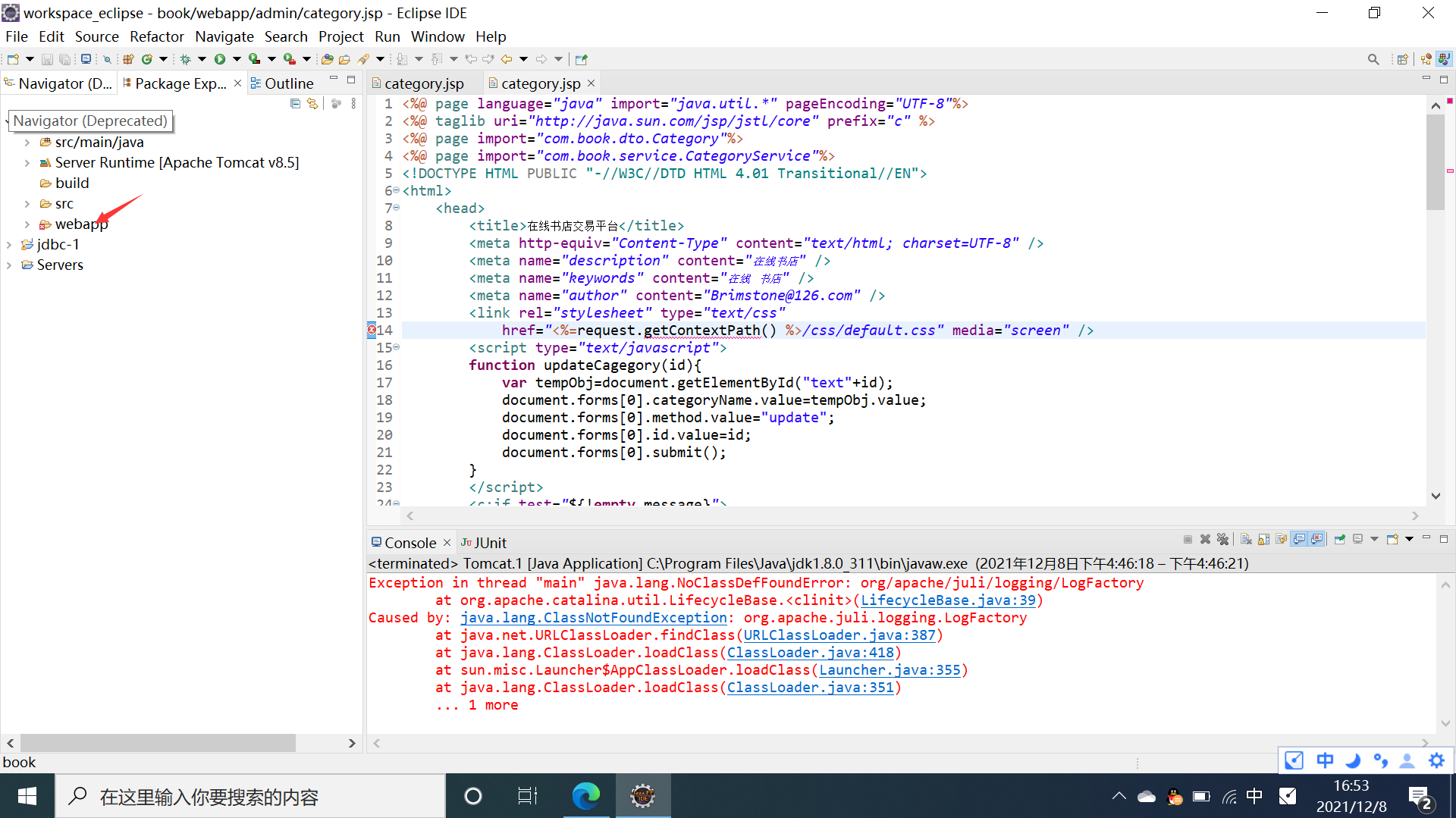Click the Clear Console icon
The image size is (1456, 818).
click(1246, 539)
